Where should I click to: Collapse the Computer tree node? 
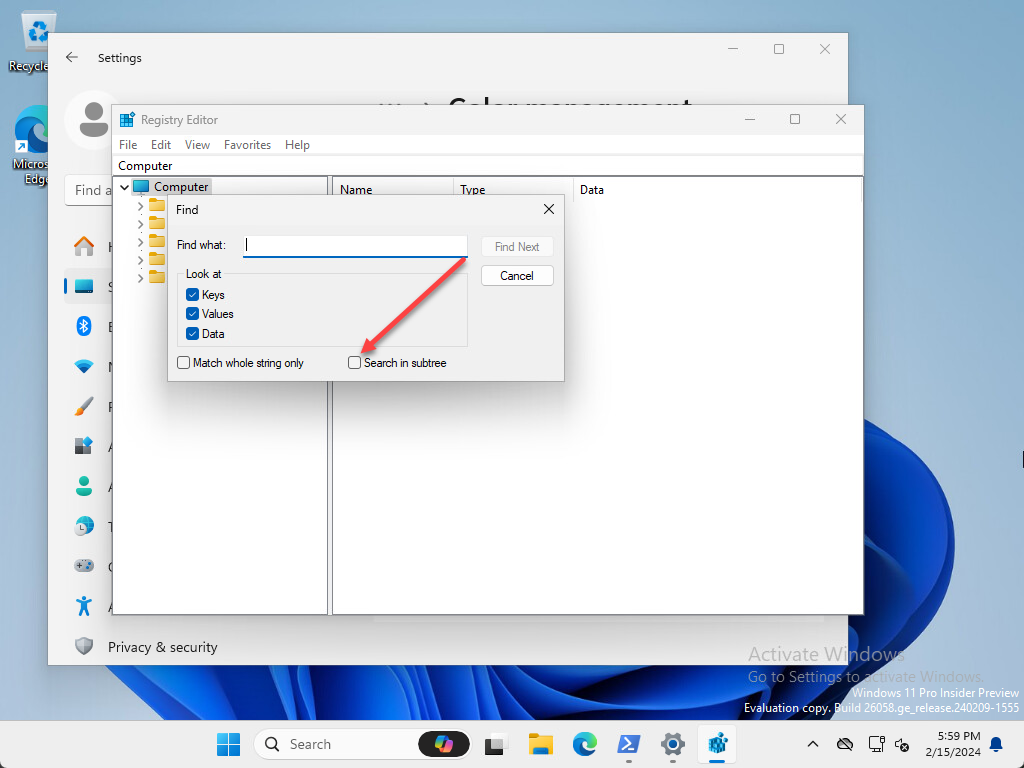(124, 187)
